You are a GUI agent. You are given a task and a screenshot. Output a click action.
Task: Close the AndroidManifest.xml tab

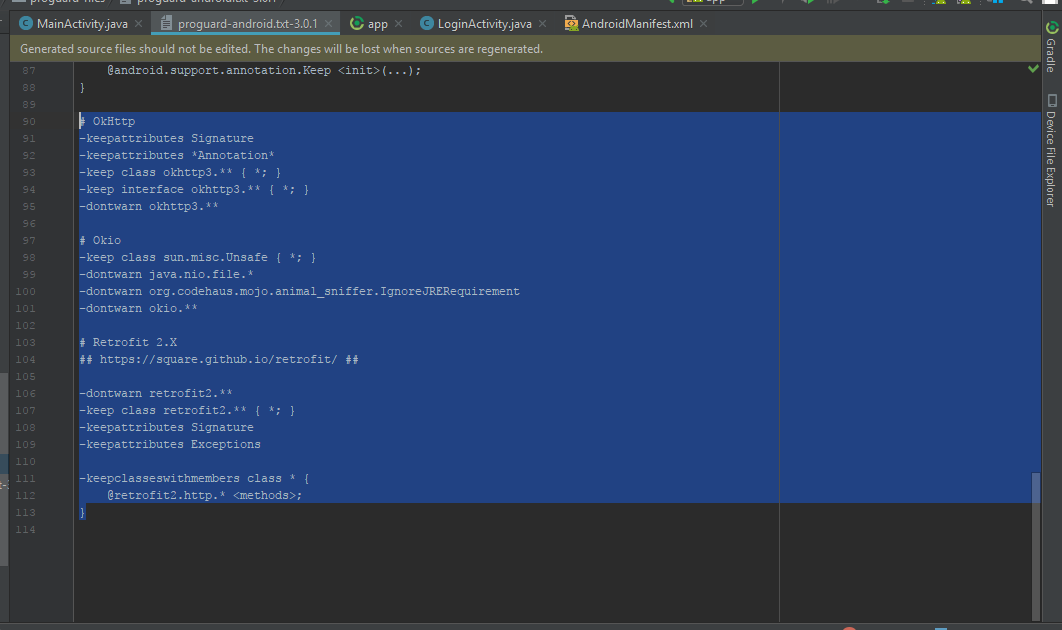(x=704, y=24)
